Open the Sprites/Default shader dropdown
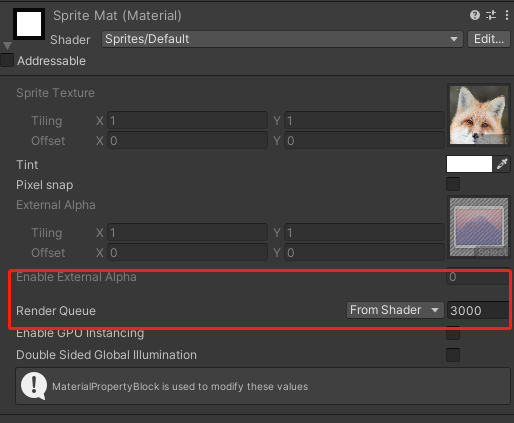The width and height of the screenshot is (514, 423). pos(282,39)
